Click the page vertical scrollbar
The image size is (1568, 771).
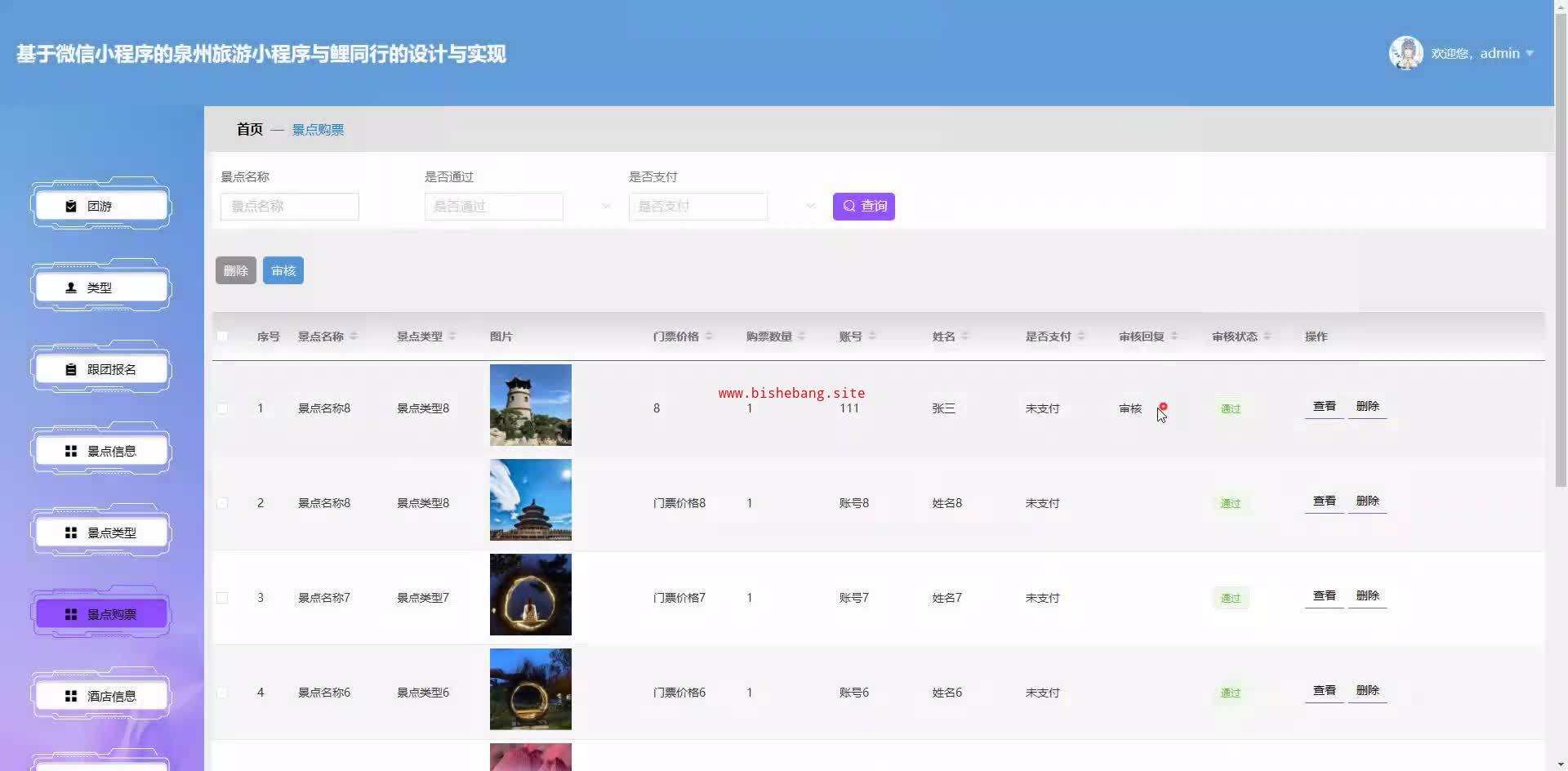coord(1561,245)
